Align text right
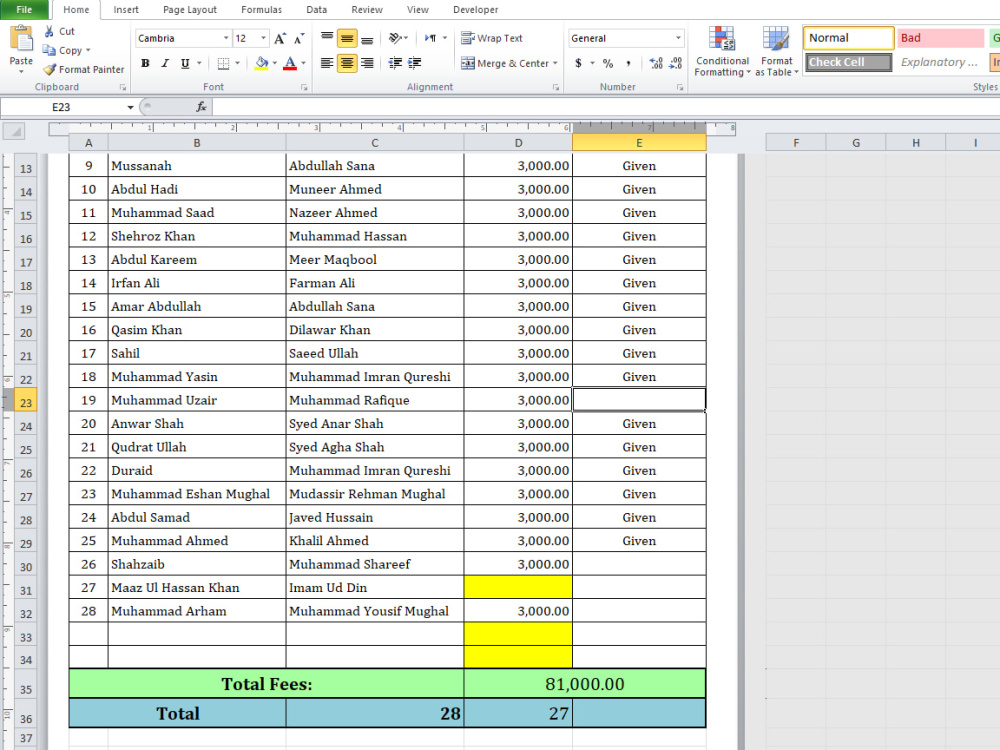The height and width of the screenshot is (750, 1000). click(x=367, y=63)
